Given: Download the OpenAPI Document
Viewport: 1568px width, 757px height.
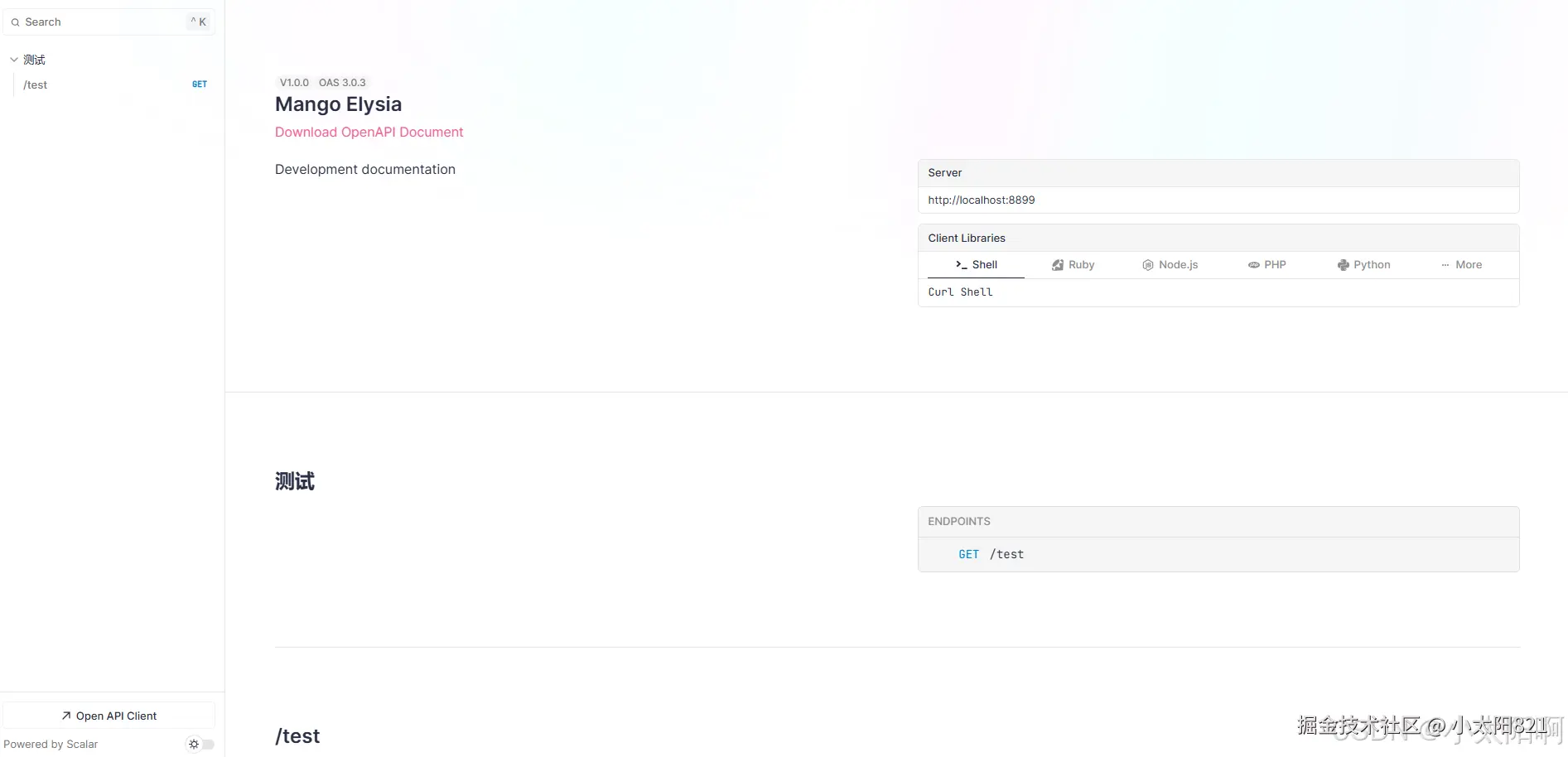Looking at the screenshot, I should coord(369,132).
